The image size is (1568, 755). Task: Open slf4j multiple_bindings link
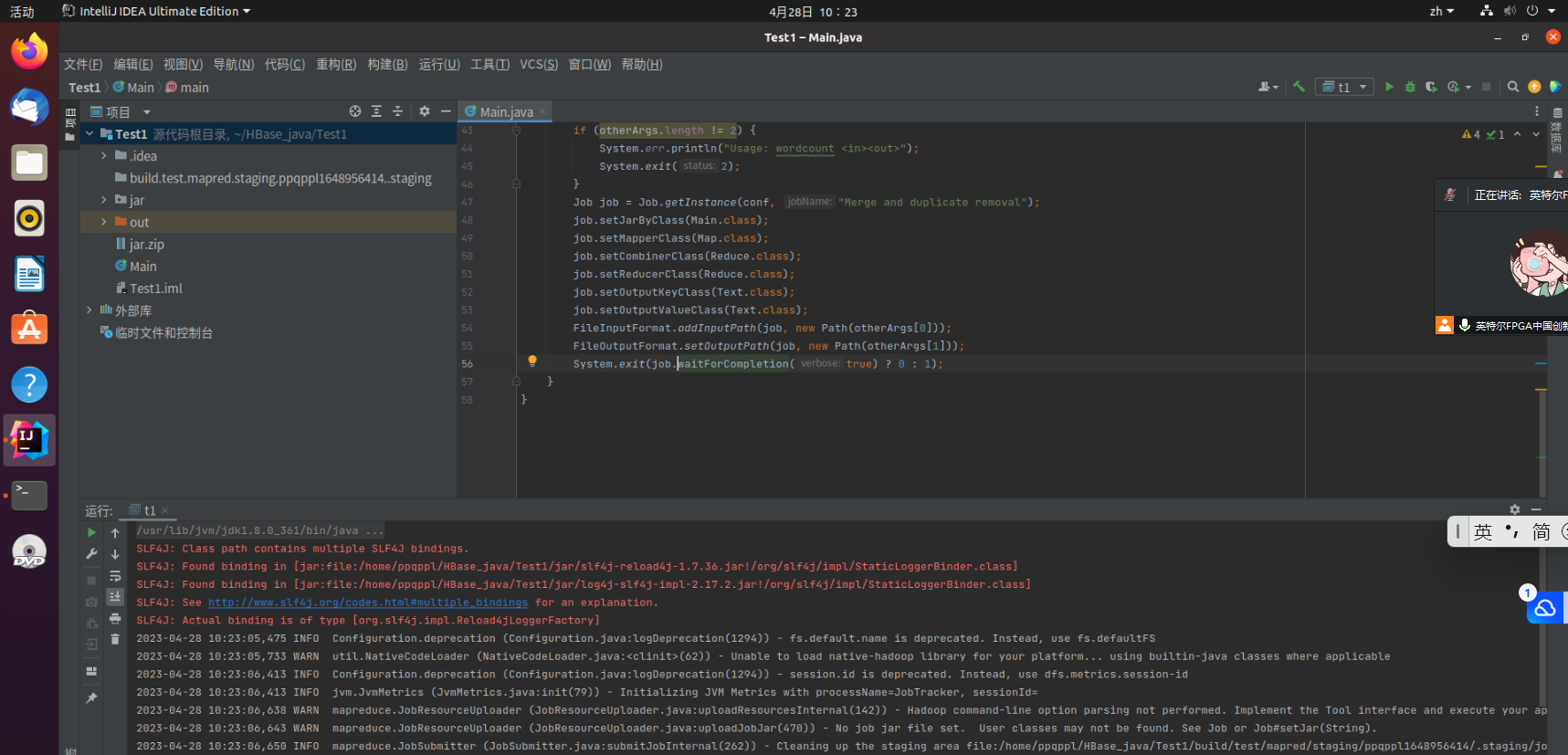point(368,603)
